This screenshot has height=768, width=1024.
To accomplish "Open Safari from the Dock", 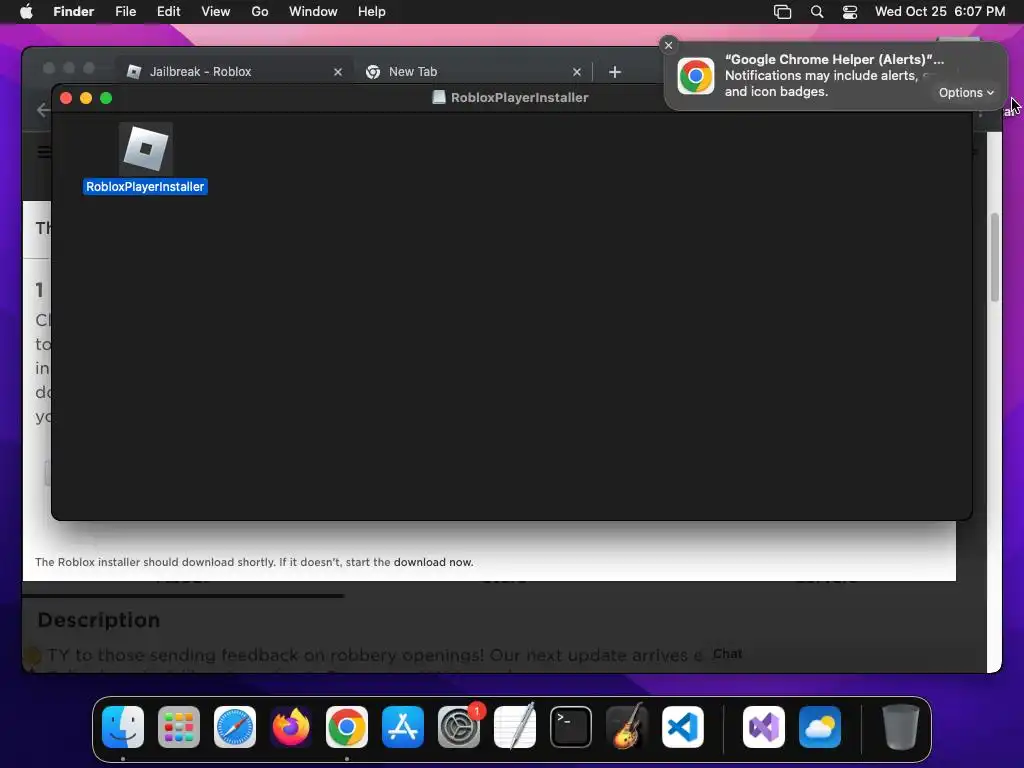I will [235, 727].
